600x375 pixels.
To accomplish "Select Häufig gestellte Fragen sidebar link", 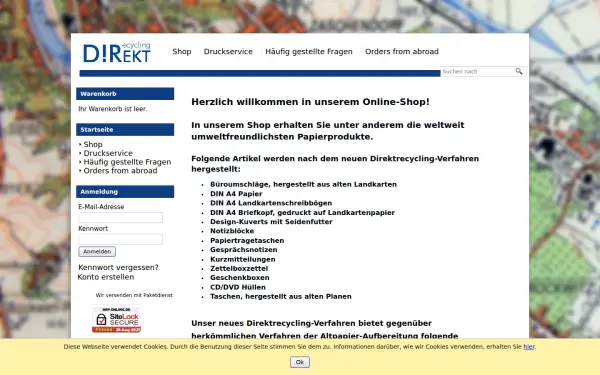I will point(127,162).
